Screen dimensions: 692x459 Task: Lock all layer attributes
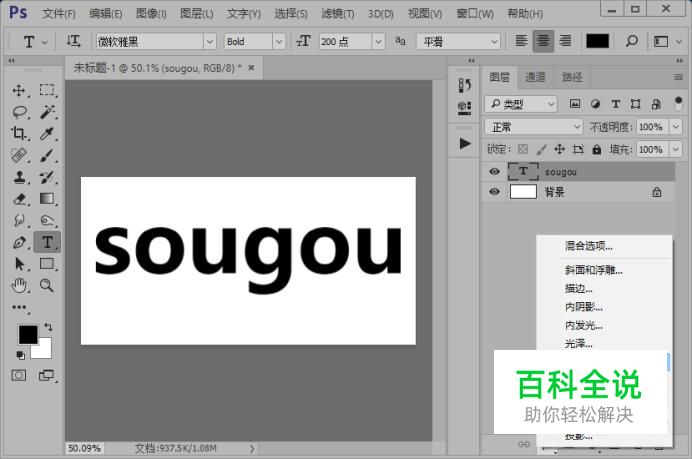597,149
